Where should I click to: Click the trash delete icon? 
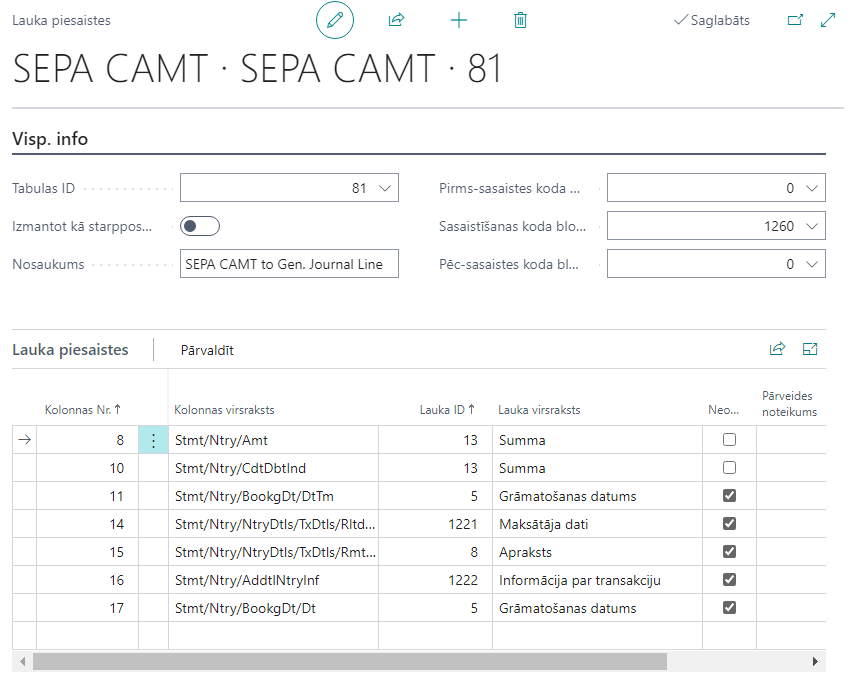point(520,20)
